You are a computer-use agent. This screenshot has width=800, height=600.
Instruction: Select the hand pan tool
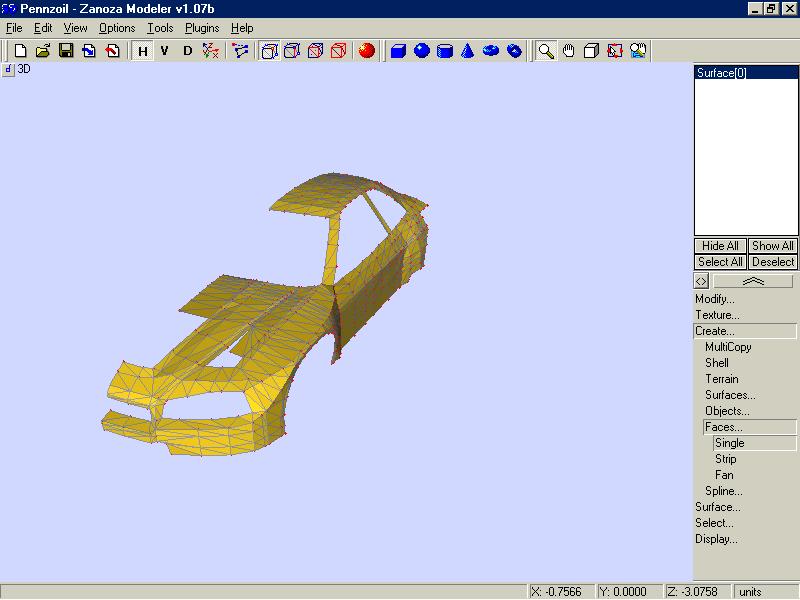[x=569, y=51]
